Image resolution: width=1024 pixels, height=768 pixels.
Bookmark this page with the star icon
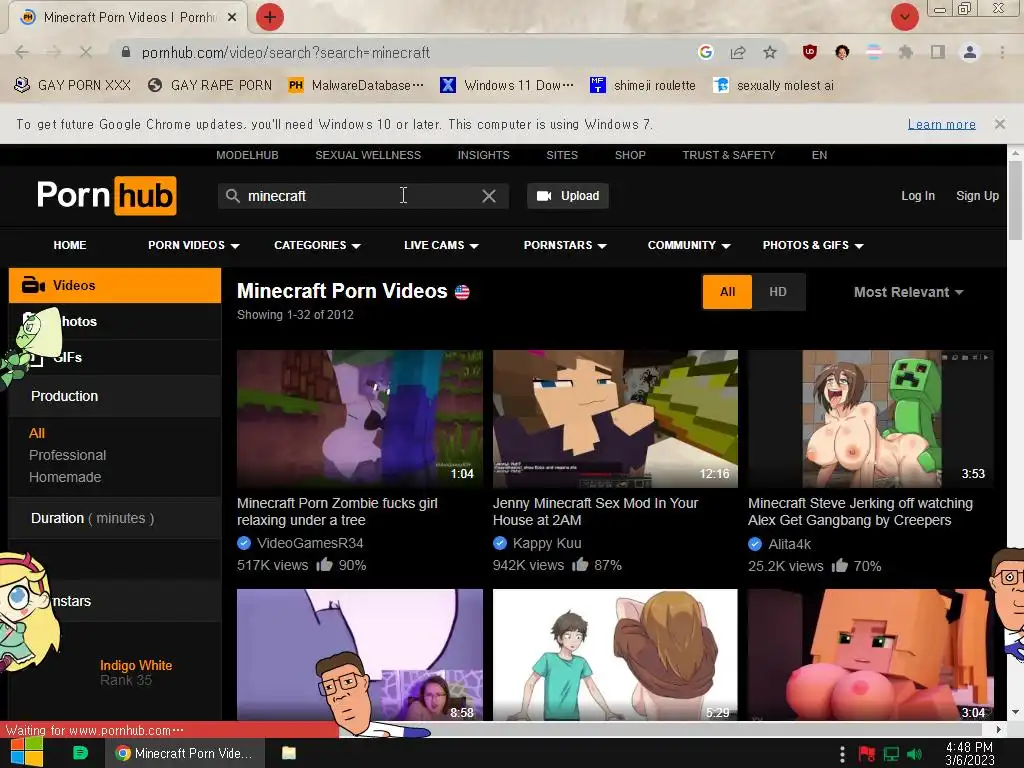coord(770,52)
